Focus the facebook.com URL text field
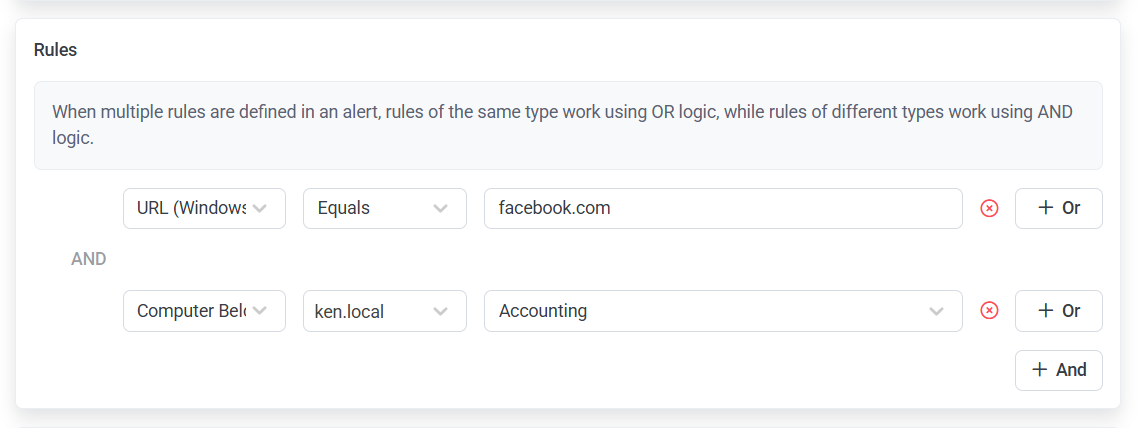Screen dimensions: 1138x428 [x=722, y=209]
